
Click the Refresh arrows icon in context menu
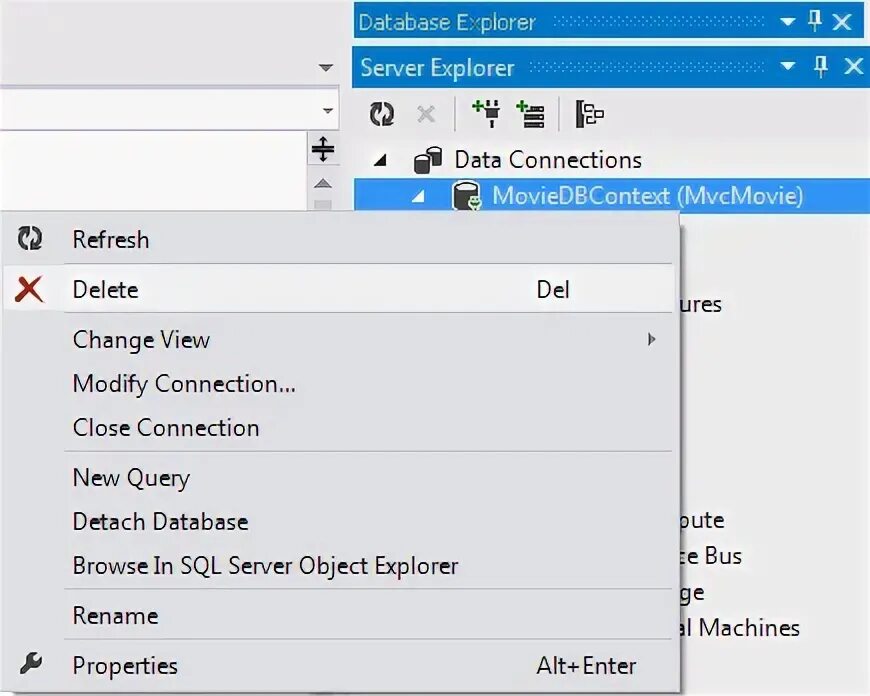click(x=29, y=239)
